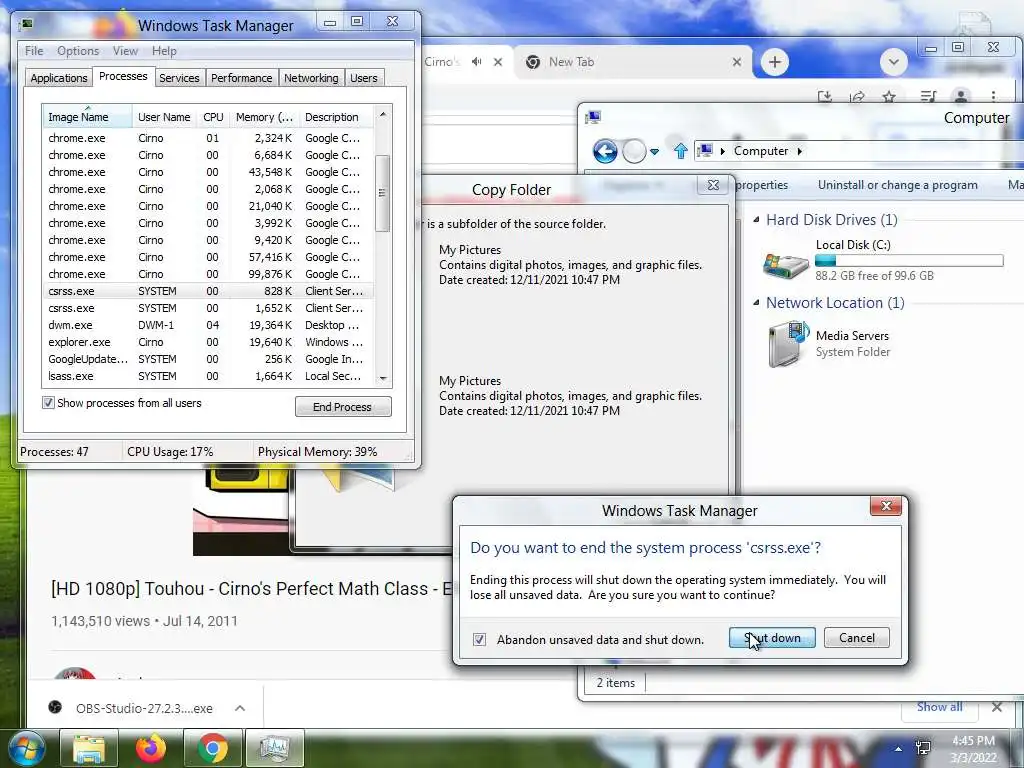1024x768 pixels.
Task: Click Computer in the address bar
Action: pyautogui.click(x=761, y=151)
